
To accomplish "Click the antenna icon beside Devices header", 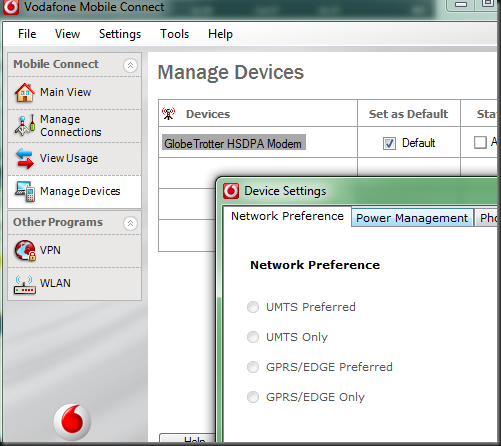I will pyautogui.click(x=169, y=114).
